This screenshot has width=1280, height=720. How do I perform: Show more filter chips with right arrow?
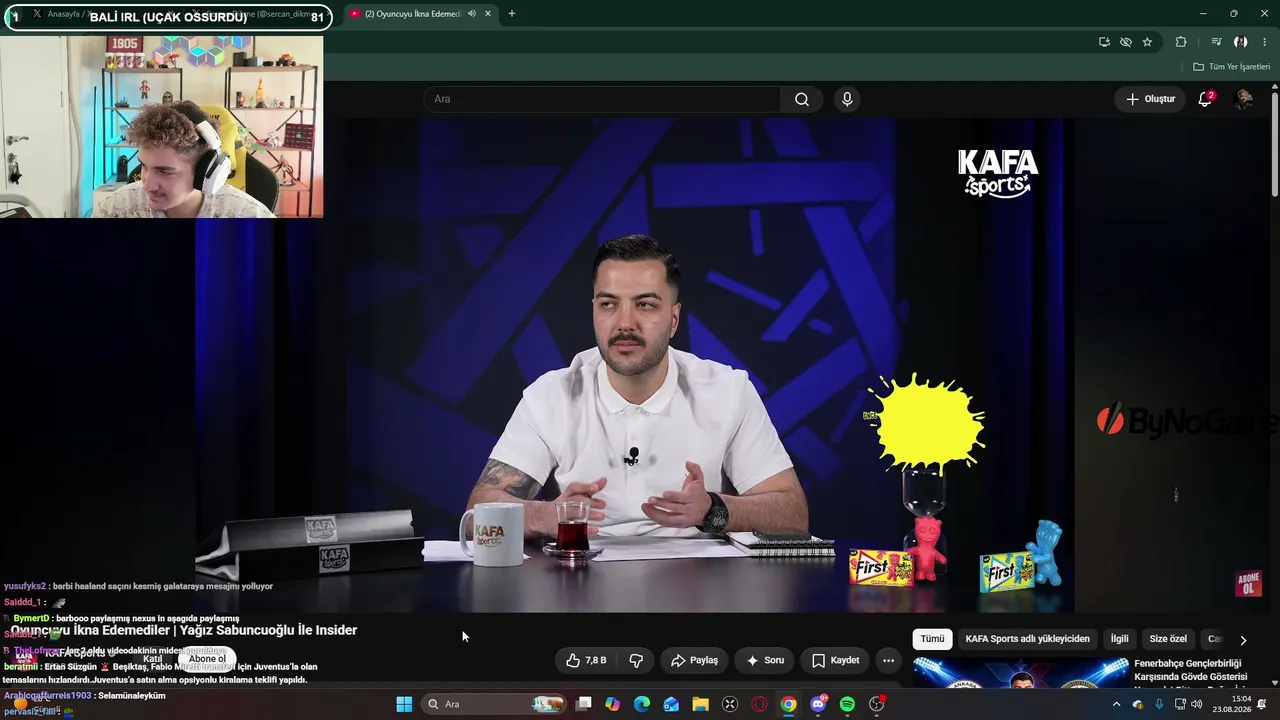1243,640
